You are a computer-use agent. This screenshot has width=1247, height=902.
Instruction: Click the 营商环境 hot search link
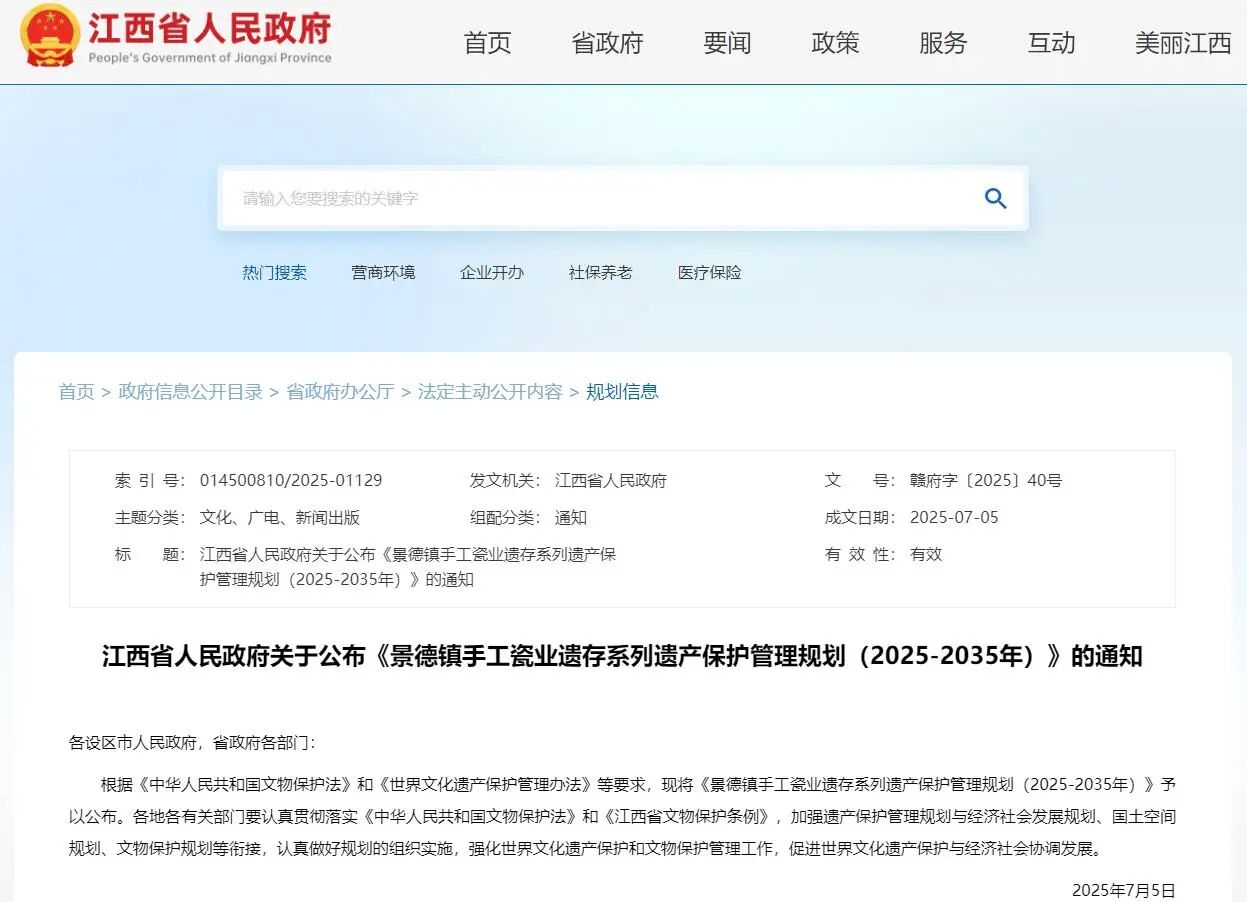(x=383, y=272)
